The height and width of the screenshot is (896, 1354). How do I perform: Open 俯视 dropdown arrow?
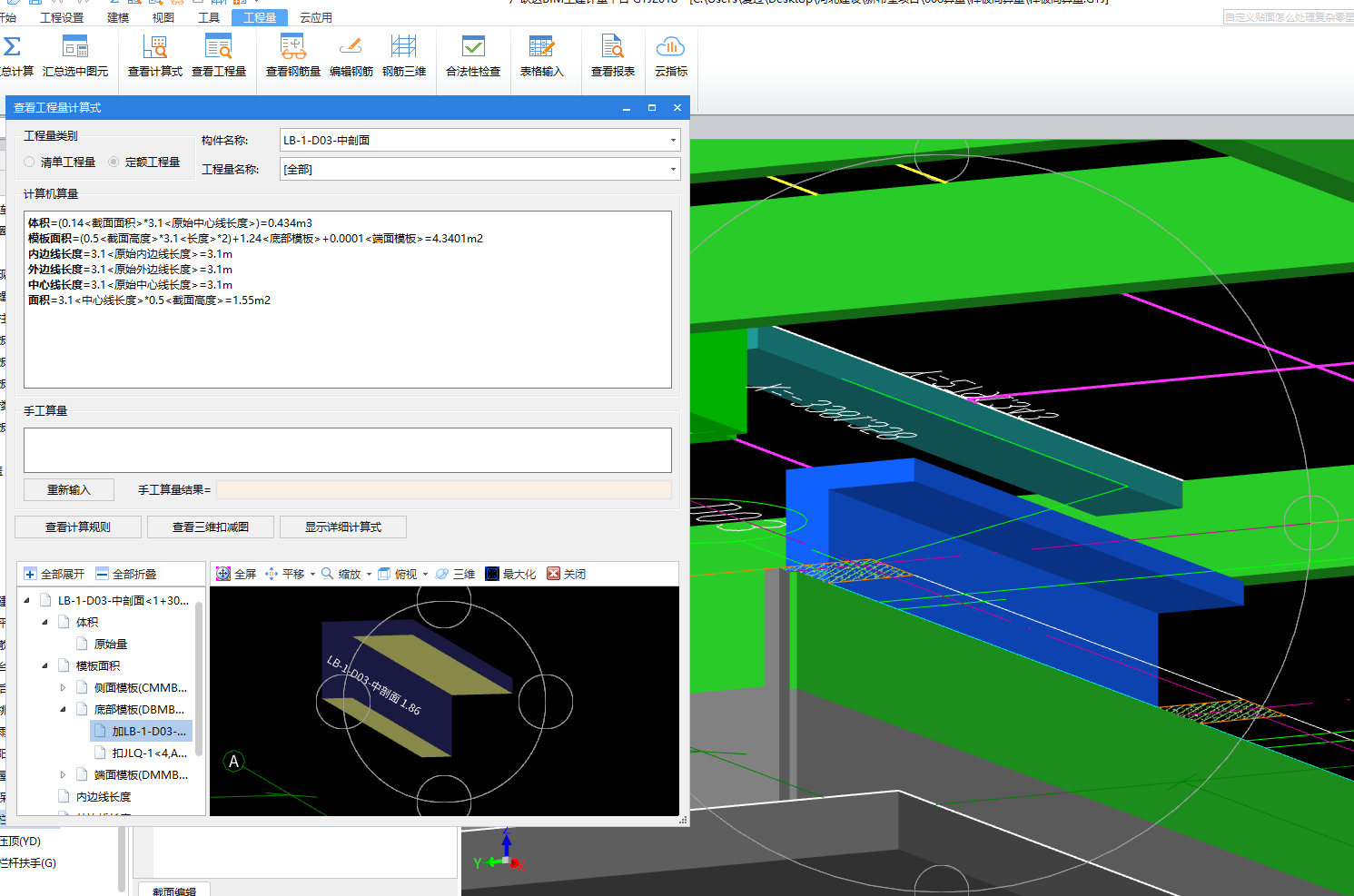(425, 574)
